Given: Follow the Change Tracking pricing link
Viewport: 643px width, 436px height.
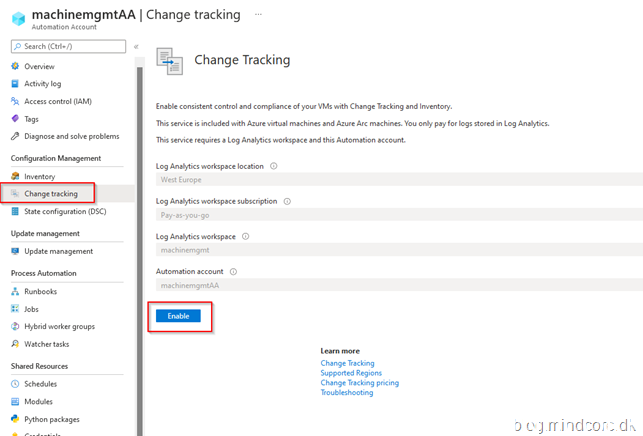Looking at the screenshot, I should pyautogui.click(x=359, y=383).
